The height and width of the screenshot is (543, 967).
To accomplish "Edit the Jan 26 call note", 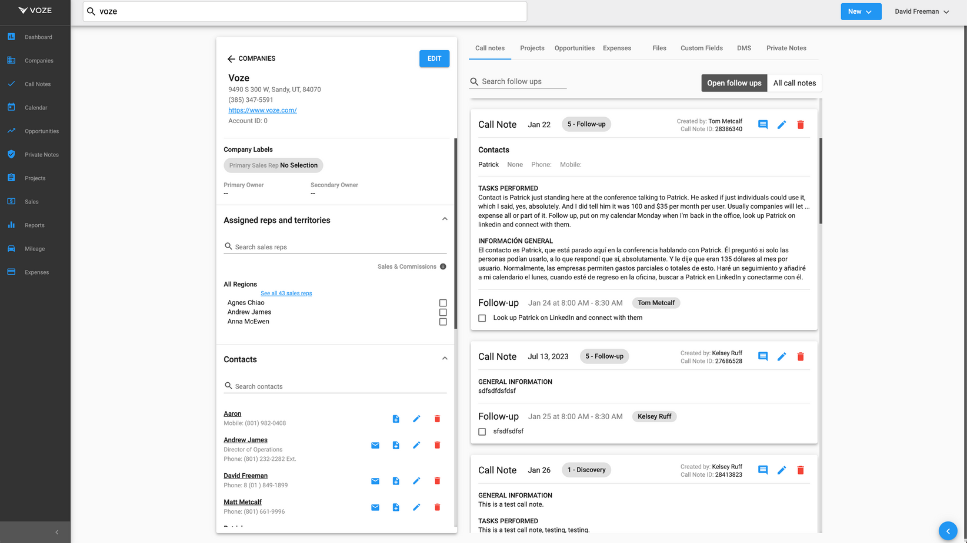I will click(x=781, y=470).
